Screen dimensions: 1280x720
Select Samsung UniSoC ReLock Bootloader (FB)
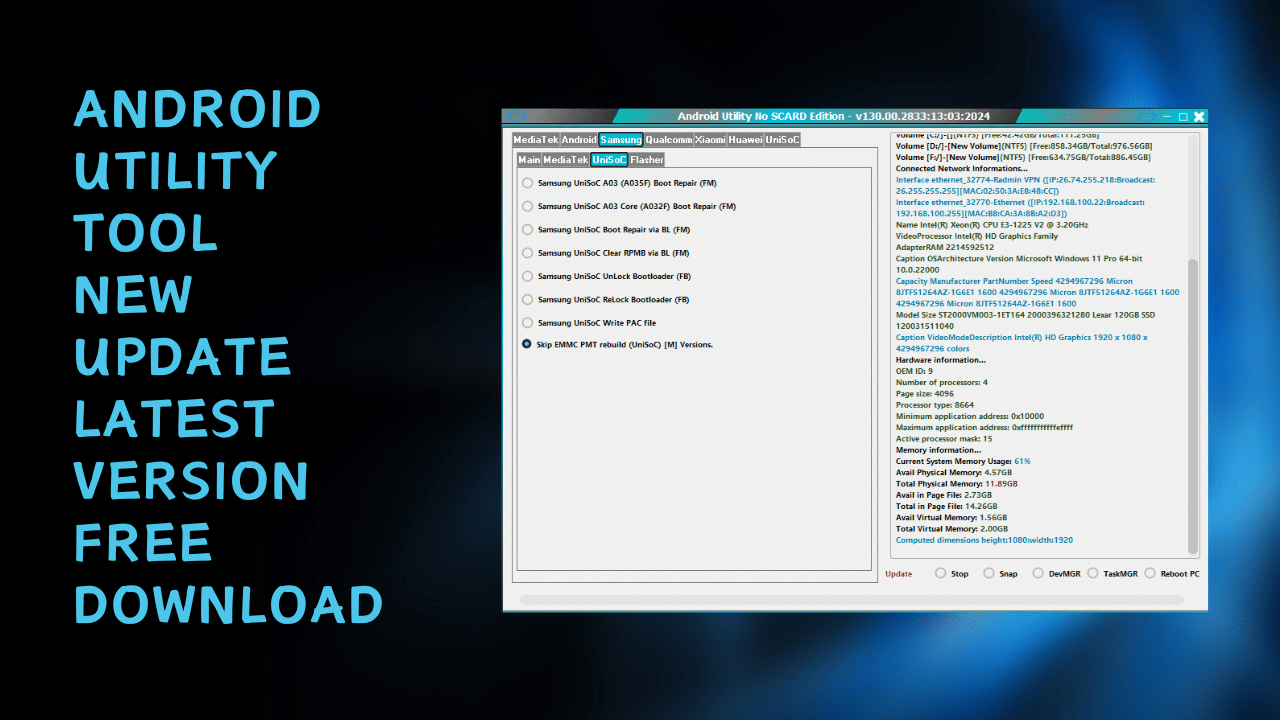[x=527, y=299]
